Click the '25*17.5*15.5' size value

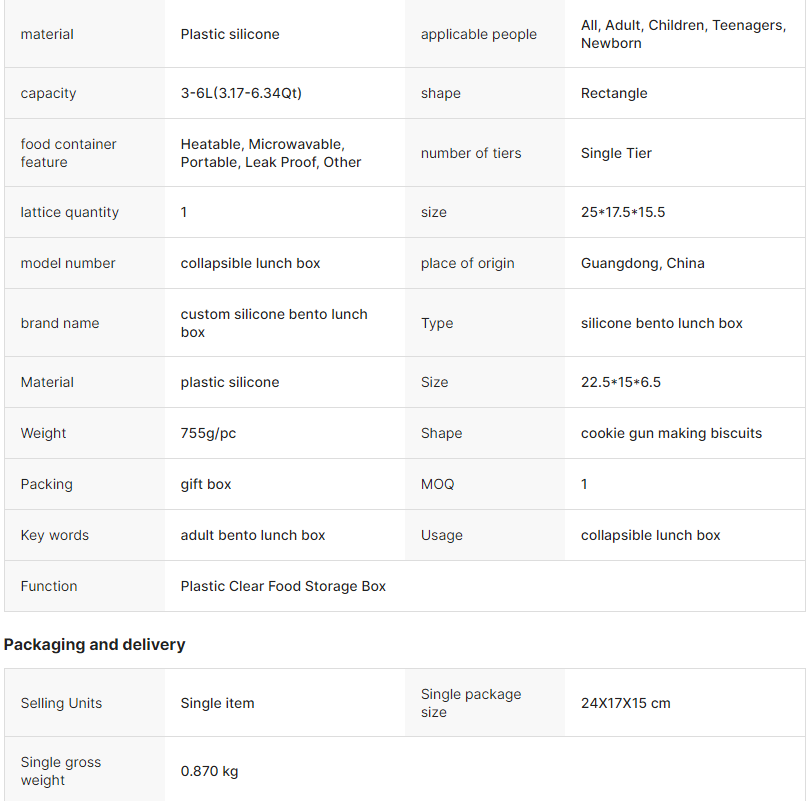coord(623,212)
